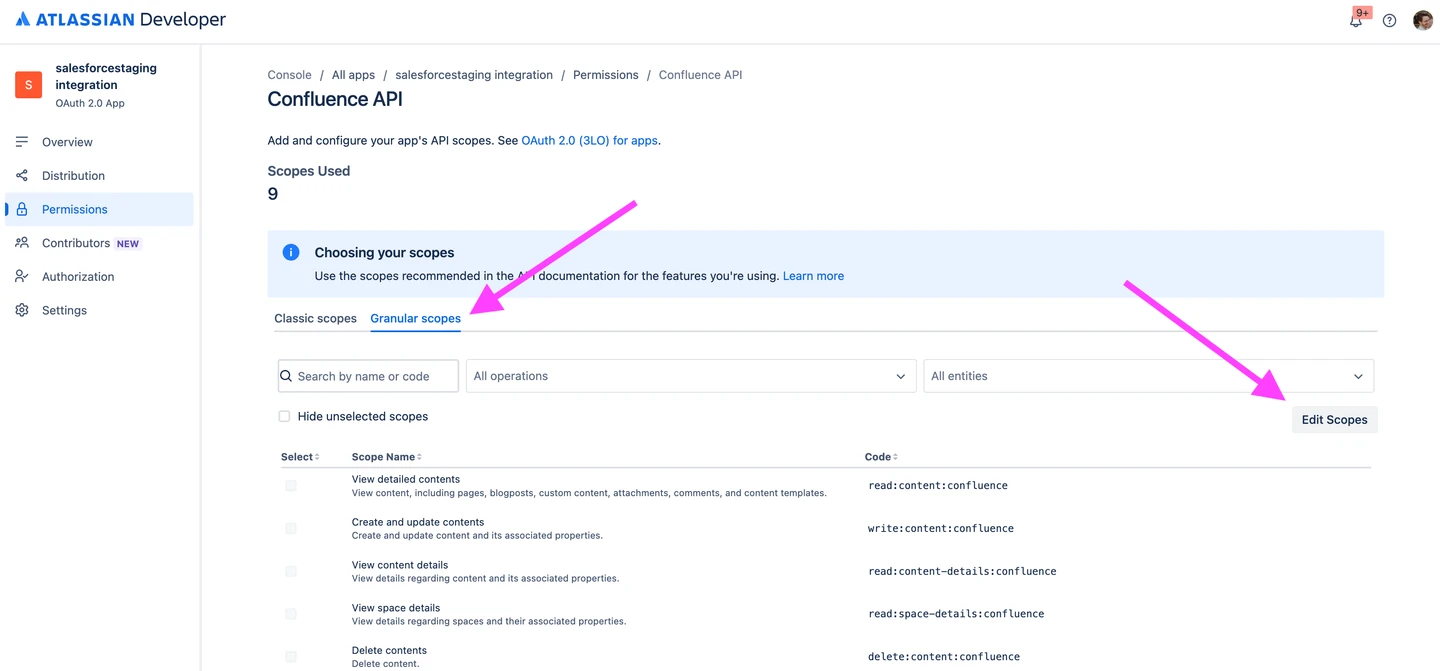The image size is (1440, 671).
Task: Open salesforcestaging integration breadcrumb
Action: click(x=474, y=75)
